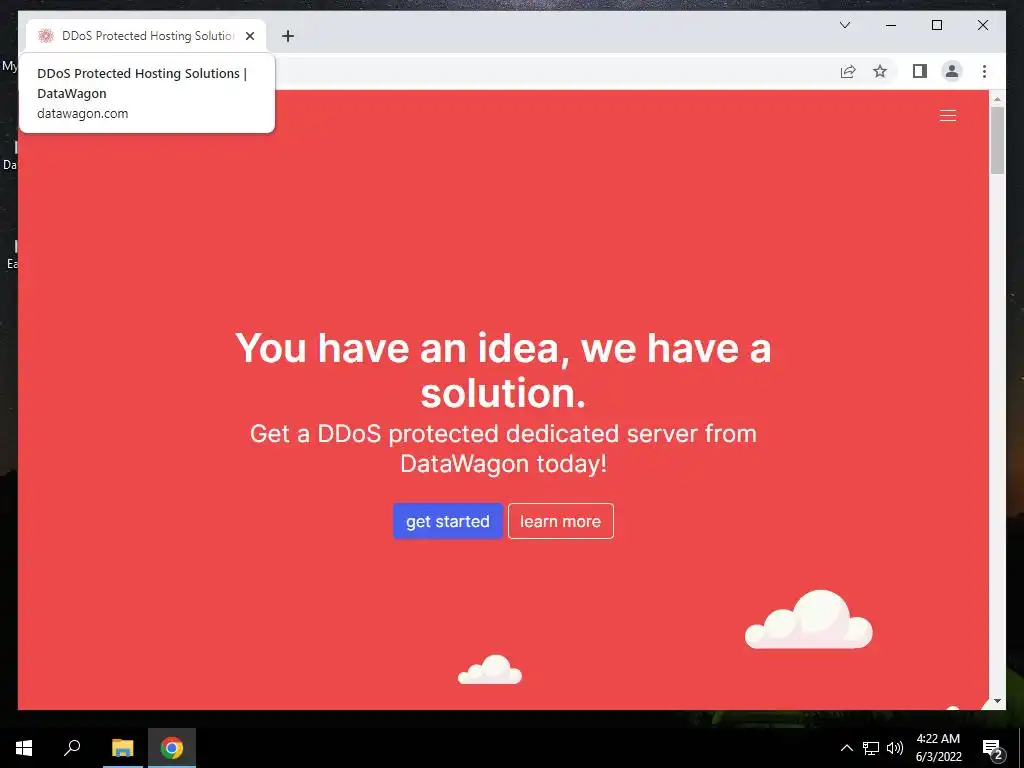This screenshot has width=1024, height=768.
Task: Select the DDoS Protected Hosting Solutions tab
Action: point(147,36)
